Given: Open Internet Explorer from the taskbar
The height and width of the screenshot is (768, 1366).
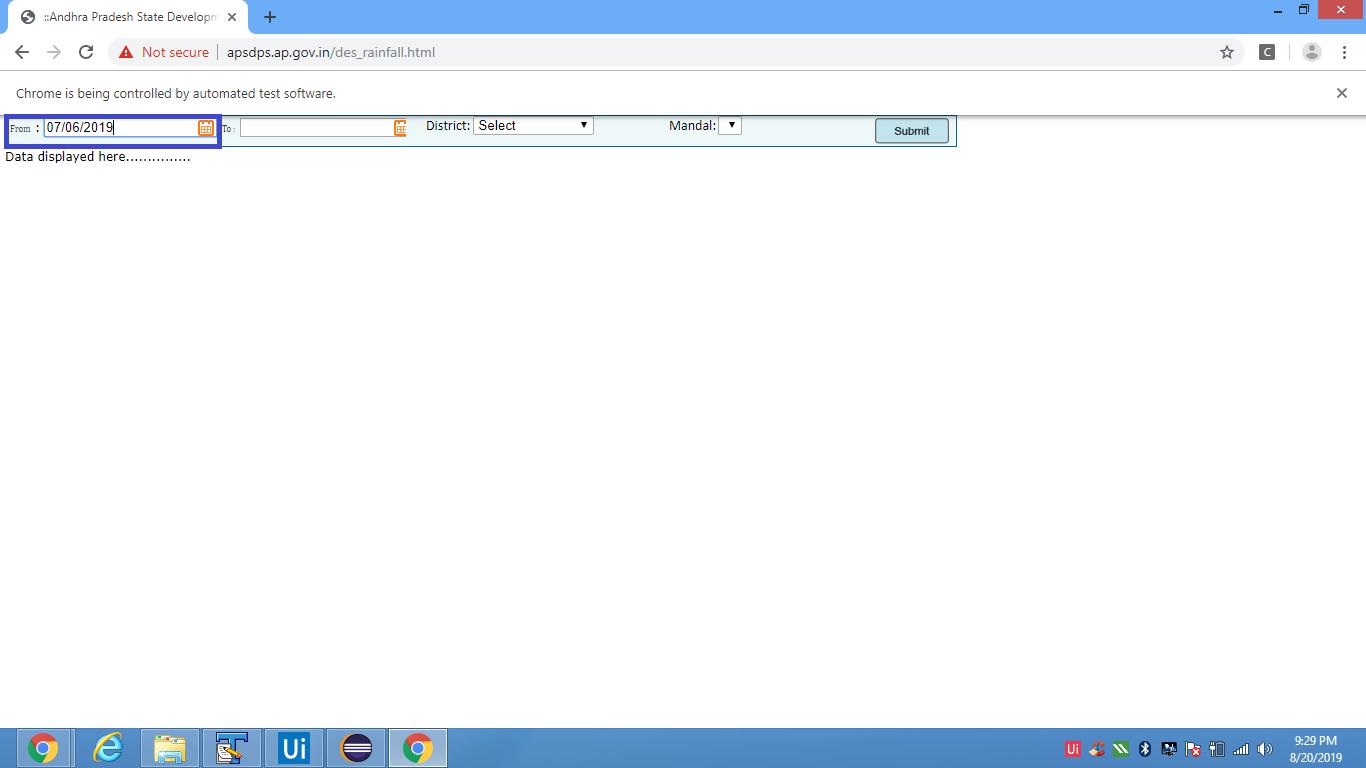Looking at the screenshot, I should click(x=107, y=748).
